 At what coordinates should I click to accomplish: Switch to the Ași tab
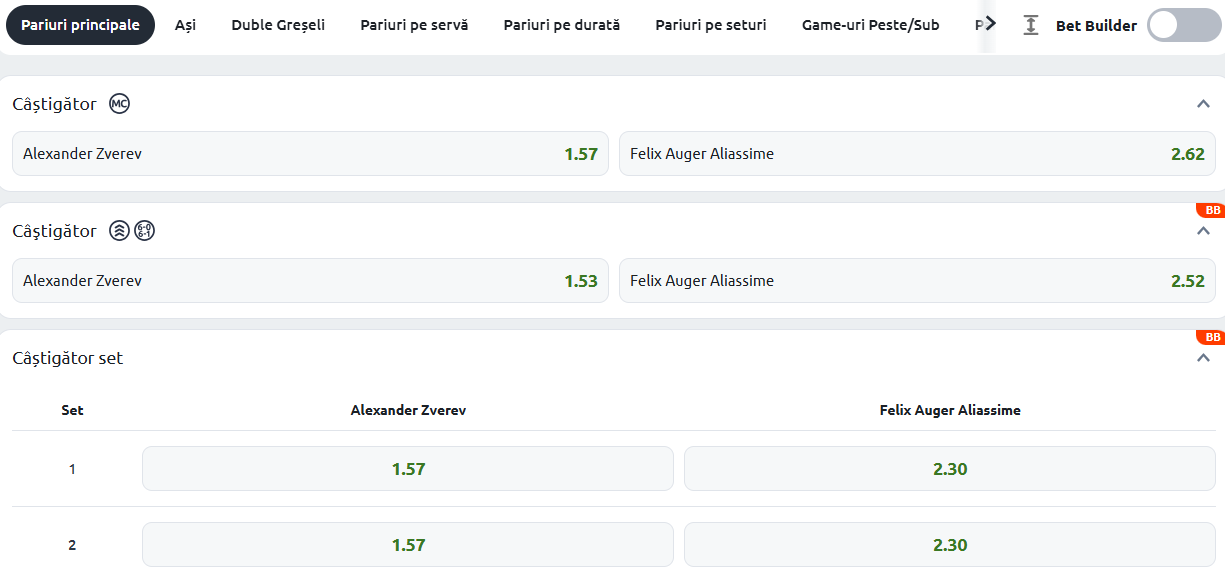tap(185, 25)
